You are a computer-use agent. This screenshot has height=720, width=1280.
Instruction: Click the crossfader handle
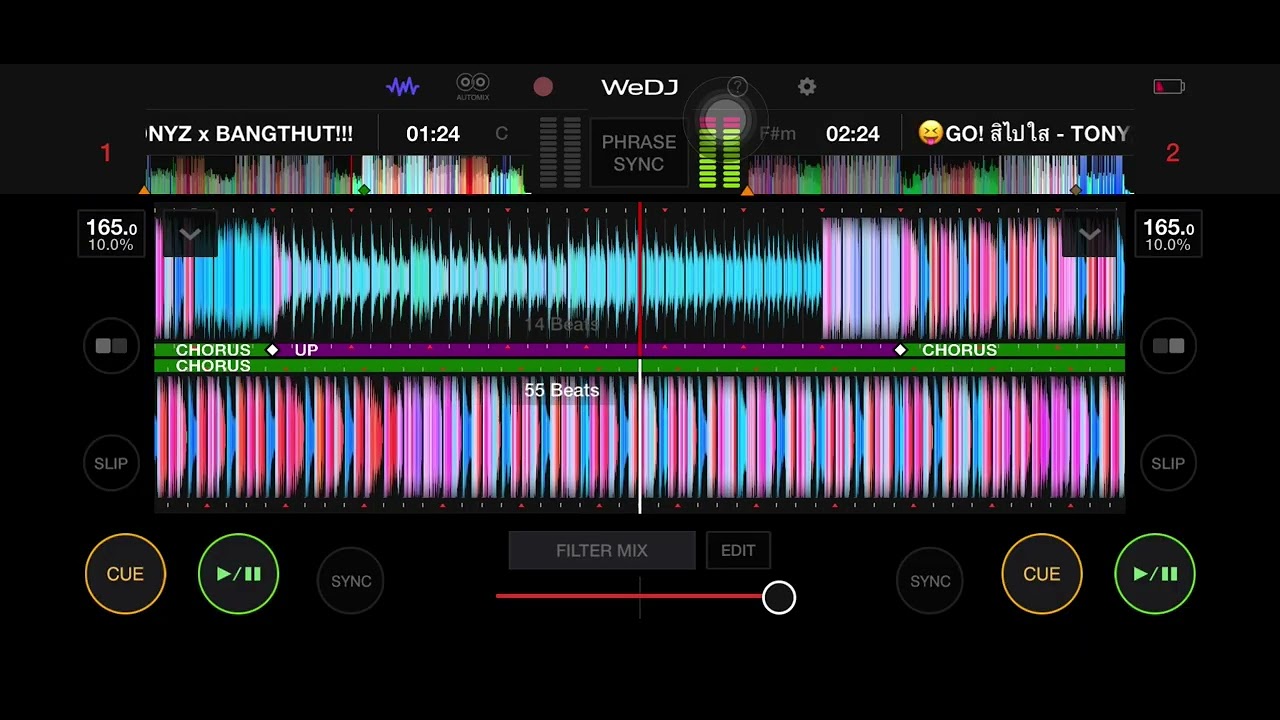pyautogui.click(x=779, y=598)
